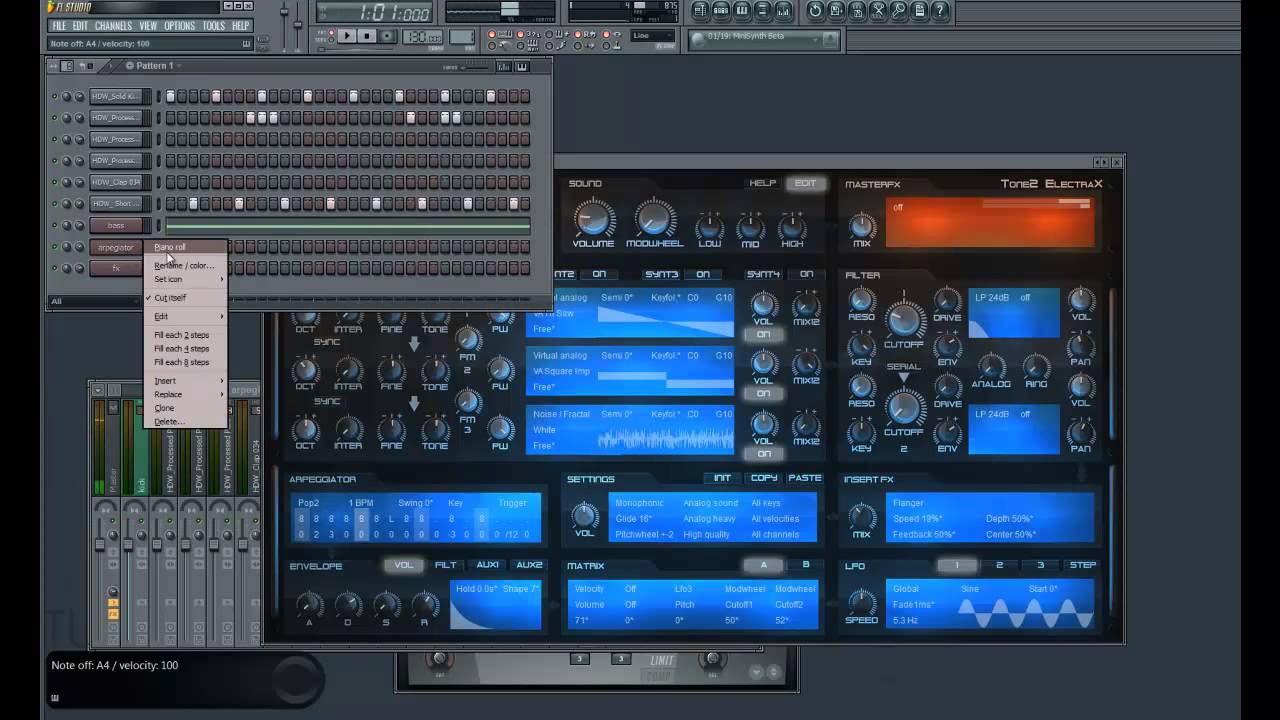Click the ANALOG knob in filter section
This screenshot has height=720, width=1280.
(990, 366)
